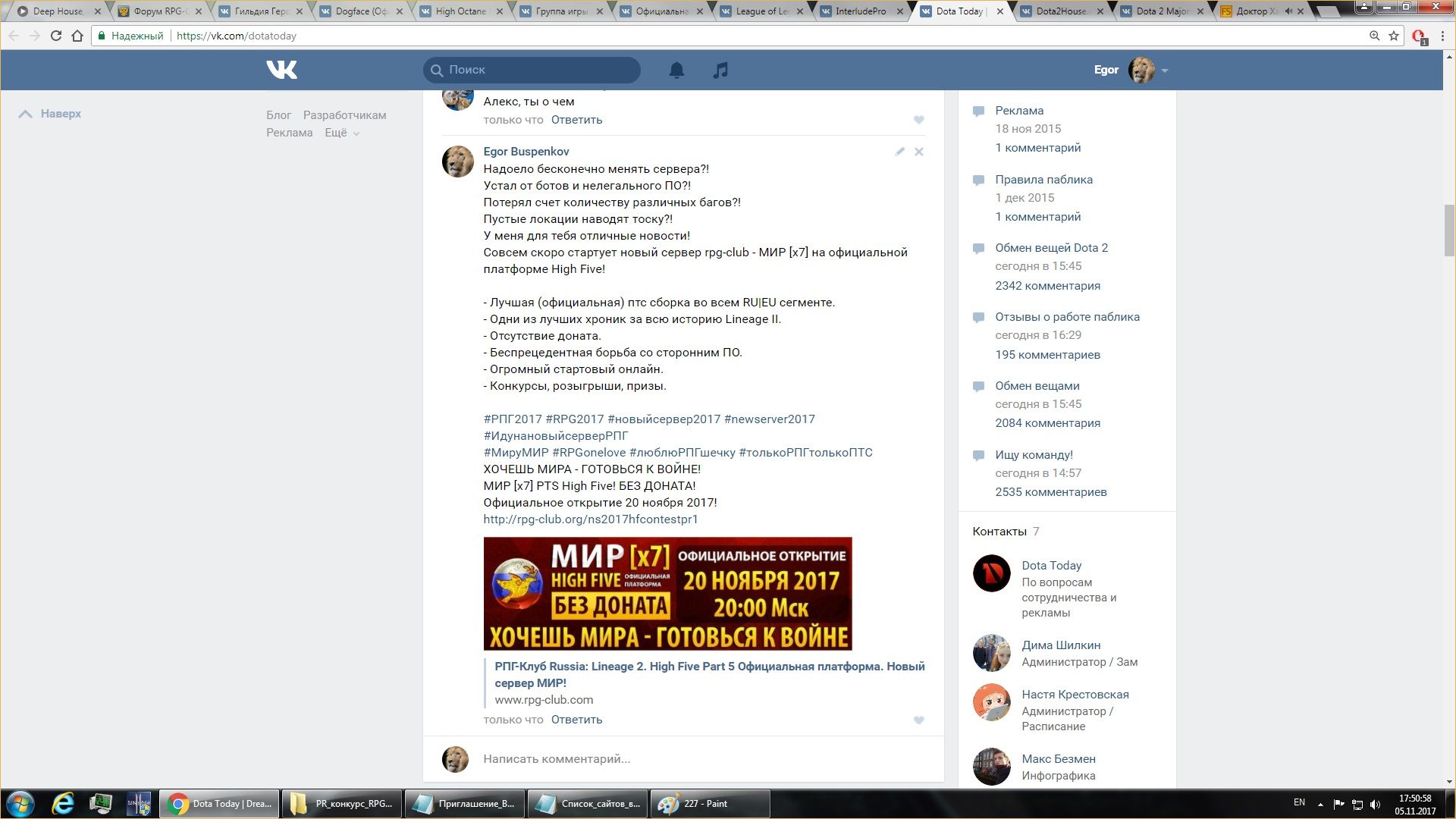Switch input language via EN indicator
The width and height of the screenshot is (1456, 819).
click(1299, 802)
